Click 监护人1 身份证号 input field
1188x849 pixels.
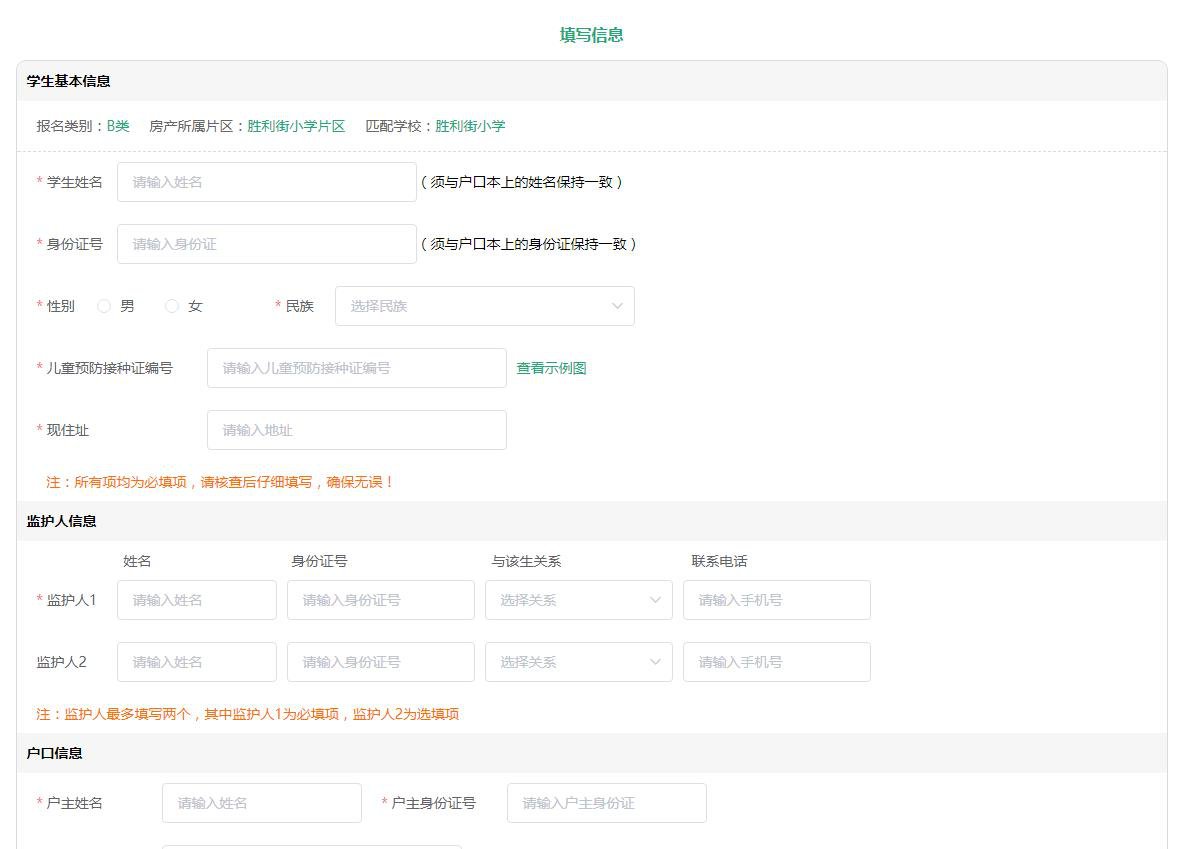click(380, 600)
